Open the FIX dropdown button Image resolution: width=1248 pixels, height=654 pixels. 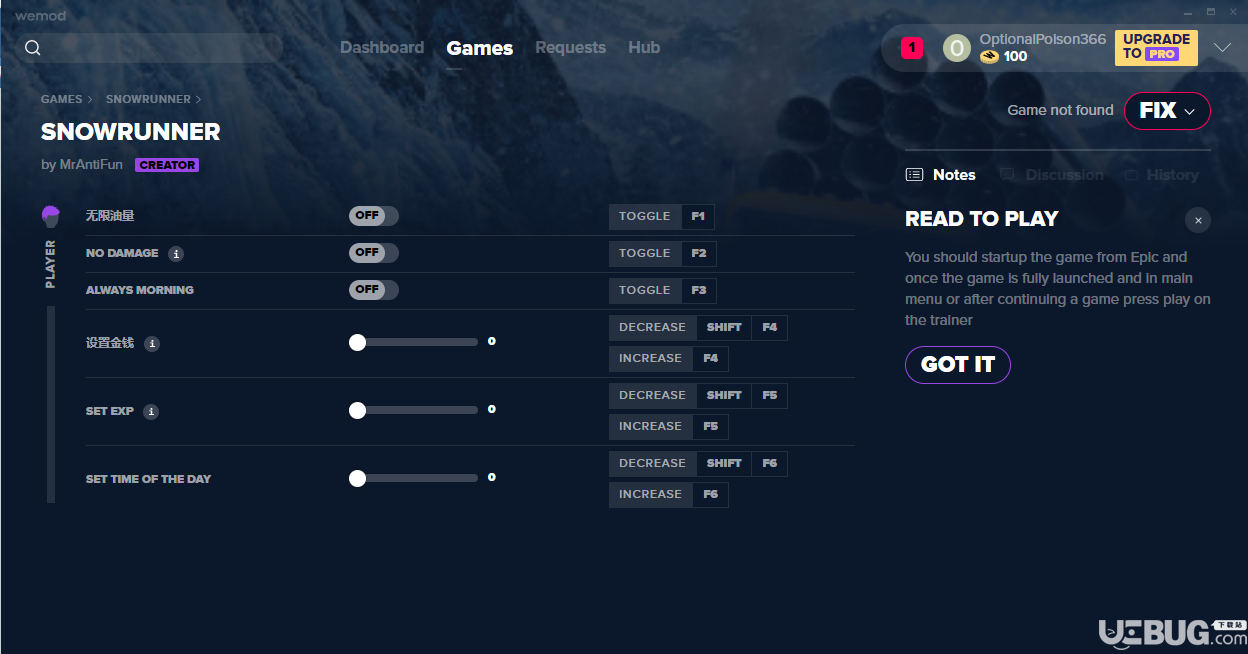click(x=1167, y=111)
